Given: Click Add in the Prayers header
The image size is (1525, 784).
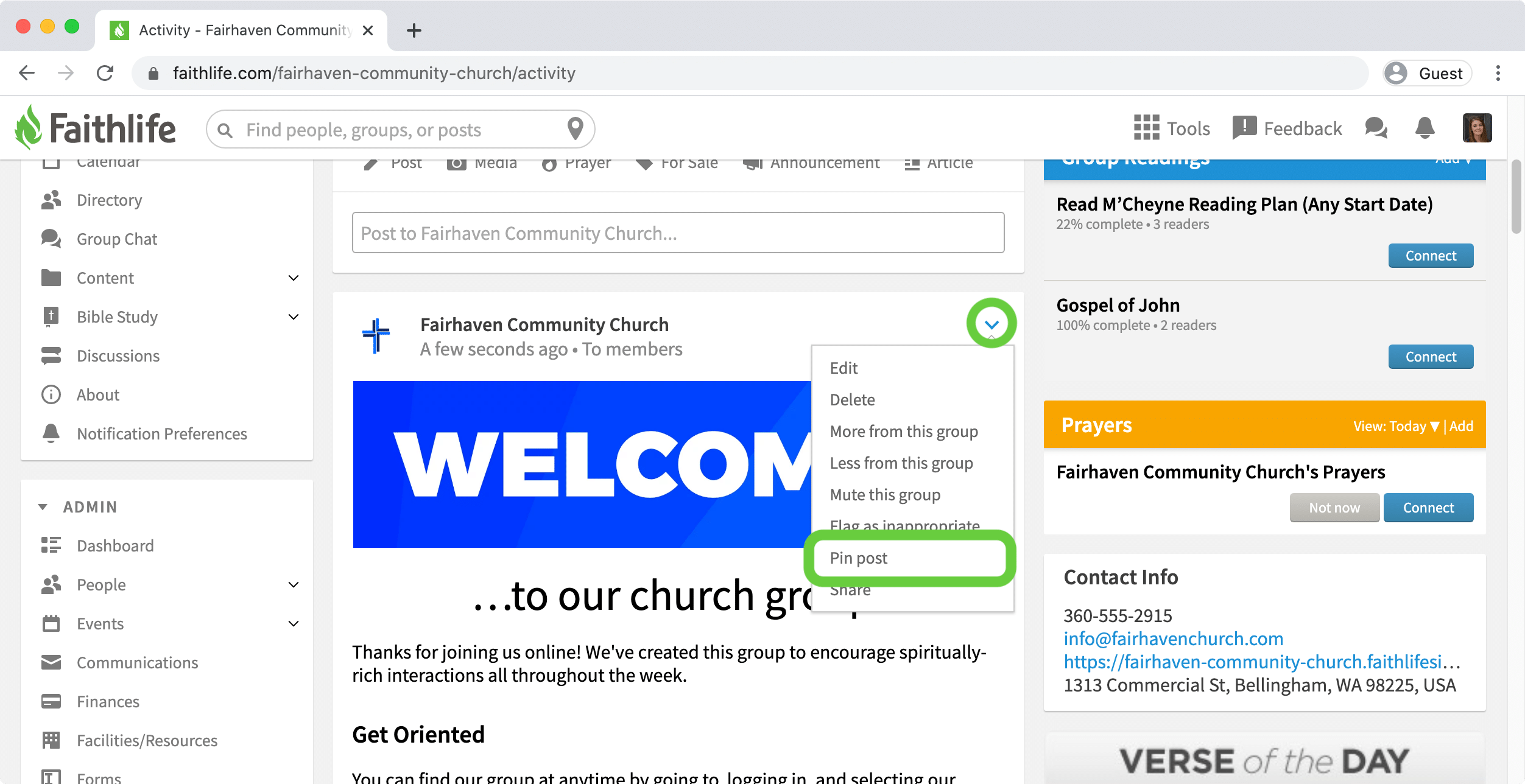Looking at the screenshot, I should click(x=1461, y=425).
